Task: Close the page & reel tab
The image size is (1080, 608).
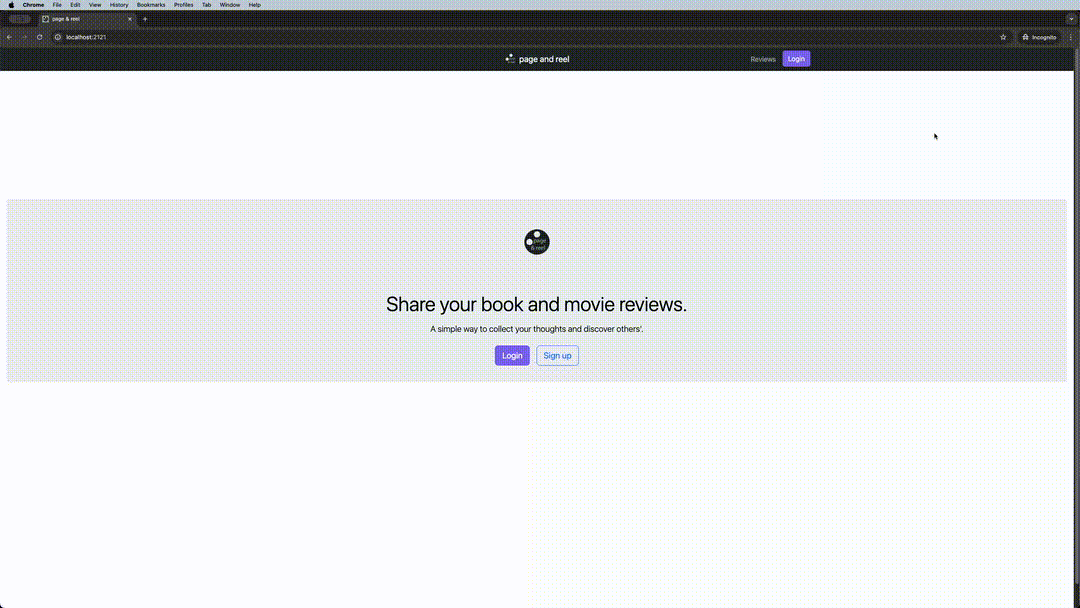Action: tap(129, 19)
